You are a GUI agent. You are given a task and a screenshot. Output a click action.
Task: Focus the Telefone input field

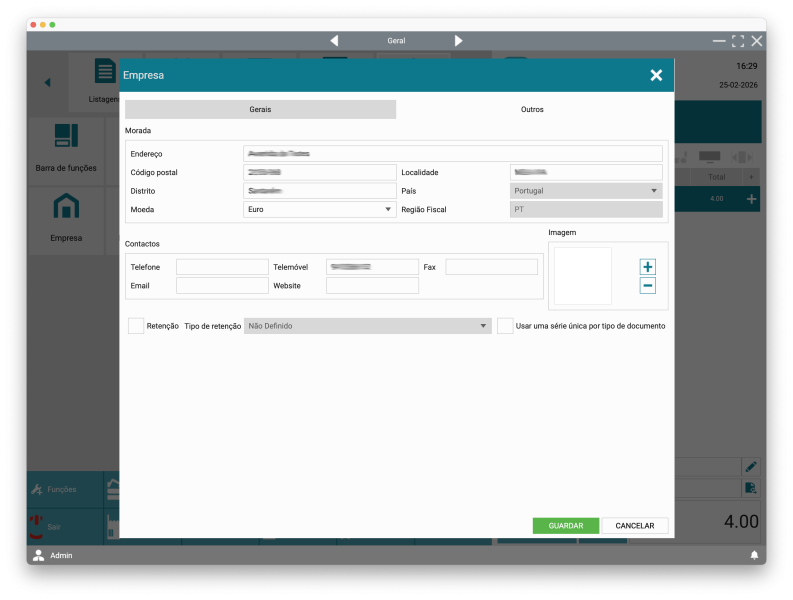coord(222,267)
